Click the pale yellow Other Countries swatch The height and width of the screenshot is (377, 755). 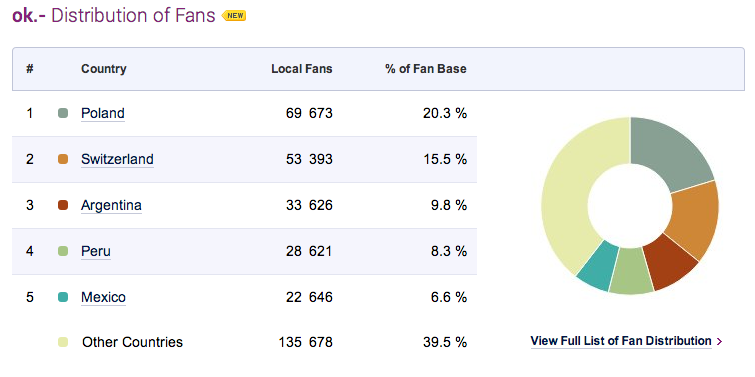(63, 342)
